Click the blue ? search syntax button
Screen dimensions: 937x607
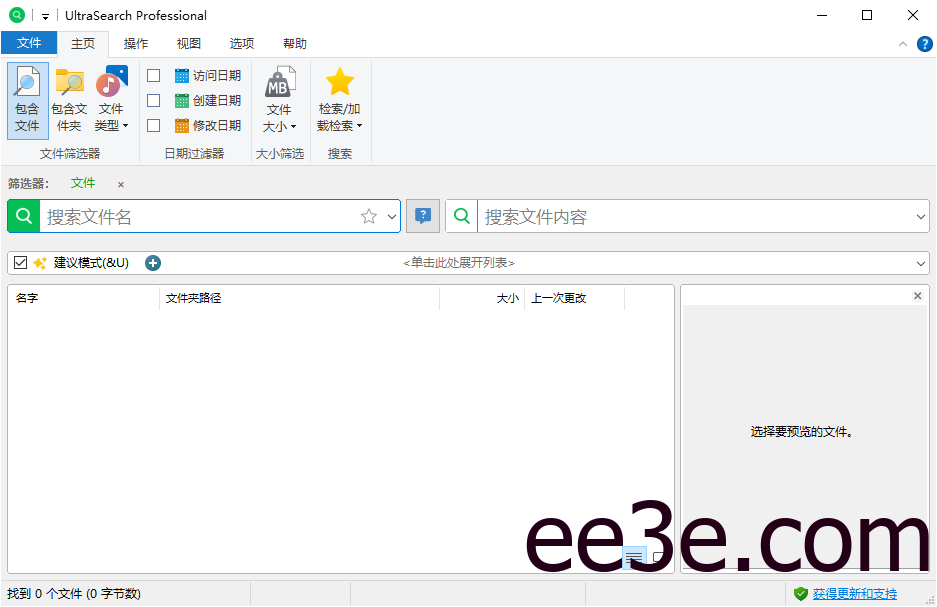point(422,216)
